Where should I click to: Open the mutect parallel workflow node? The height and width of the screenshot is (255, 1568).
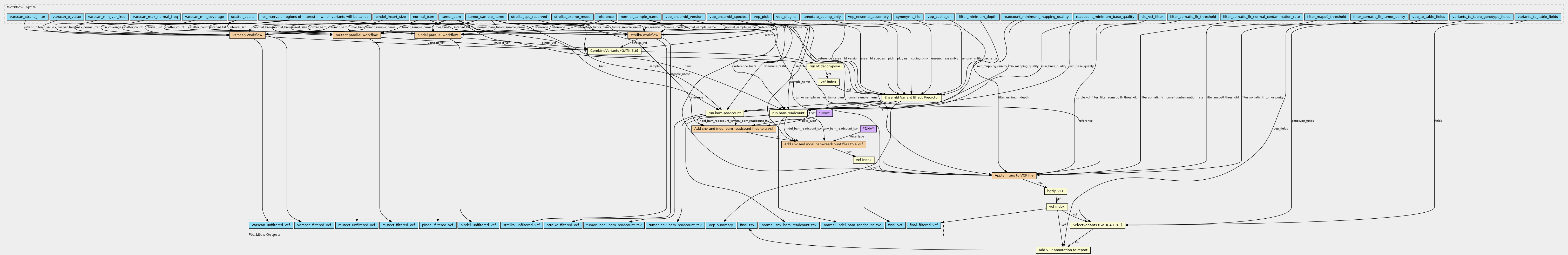[x=356, y=35]
